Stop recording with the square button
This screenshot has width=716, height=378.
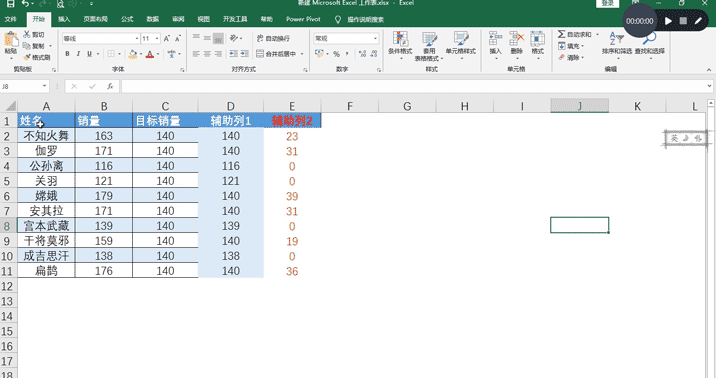pyautogui.click(x=683, y=21)
